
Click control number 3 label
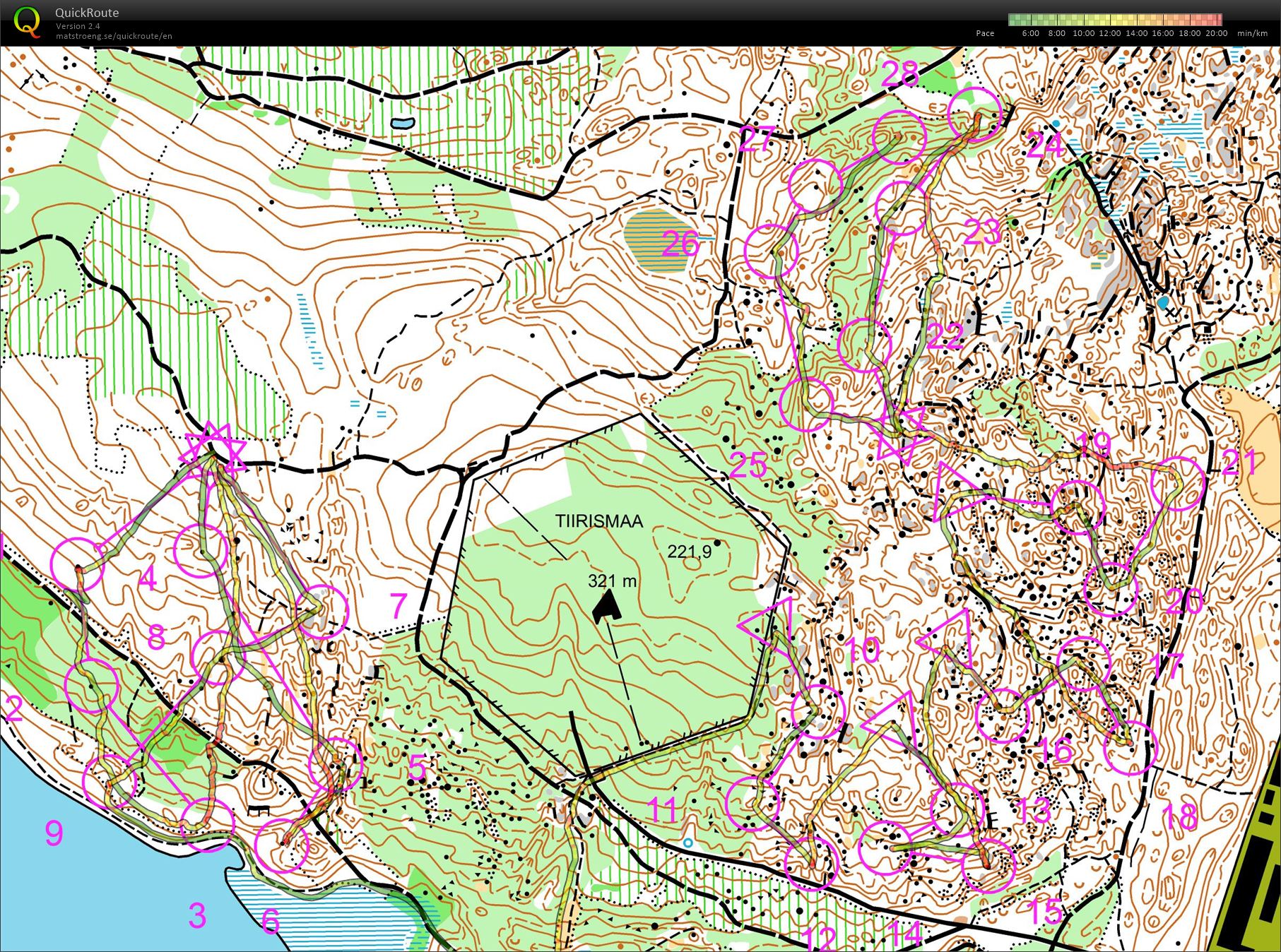coord(197,916)
